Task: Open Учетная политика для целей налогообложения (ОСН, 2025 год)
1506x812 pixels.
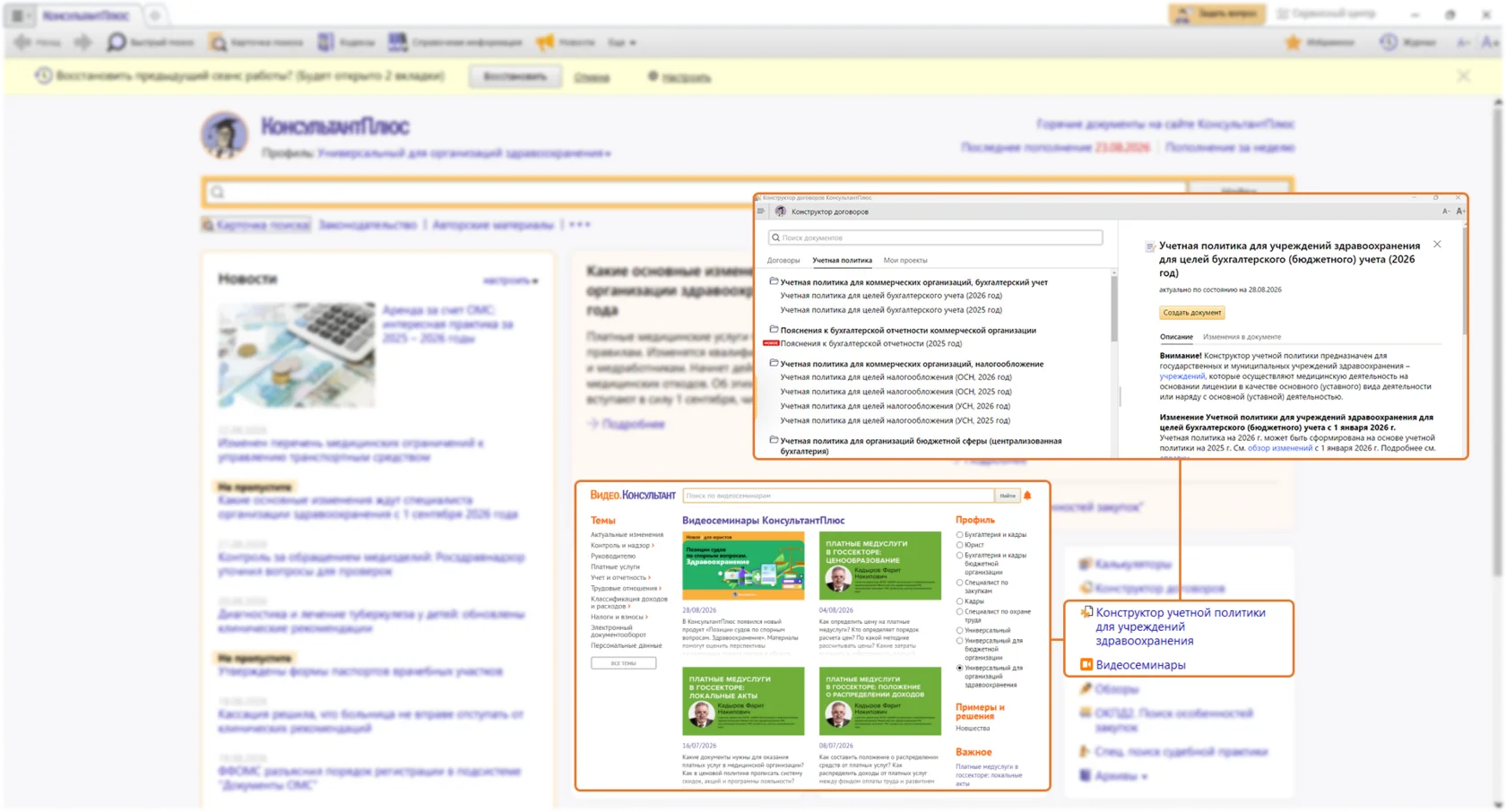Action: coord(896,392)
